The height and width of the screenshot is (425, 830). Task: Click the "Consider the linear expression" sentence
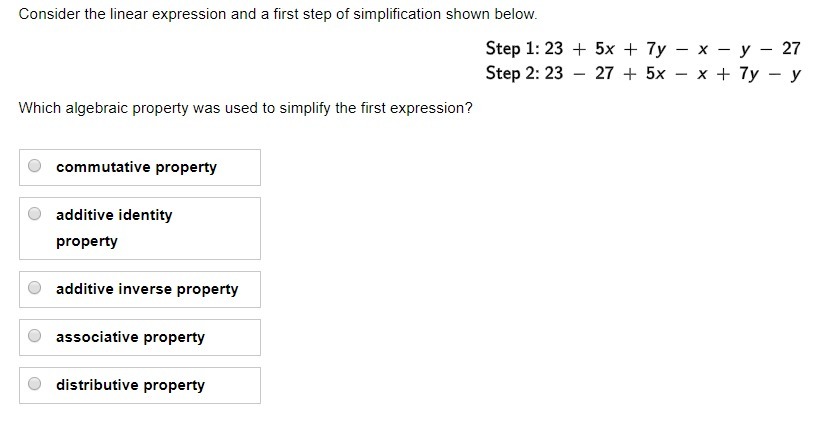click(x=278, y=14)
